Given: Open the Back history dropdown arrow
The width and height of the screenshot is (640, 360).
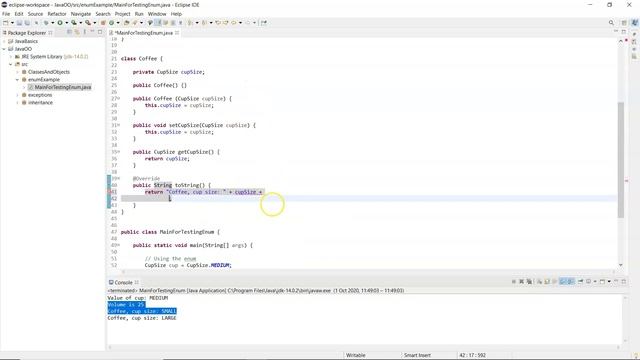Looking at the screenshot, I should (x=240, y=23).
